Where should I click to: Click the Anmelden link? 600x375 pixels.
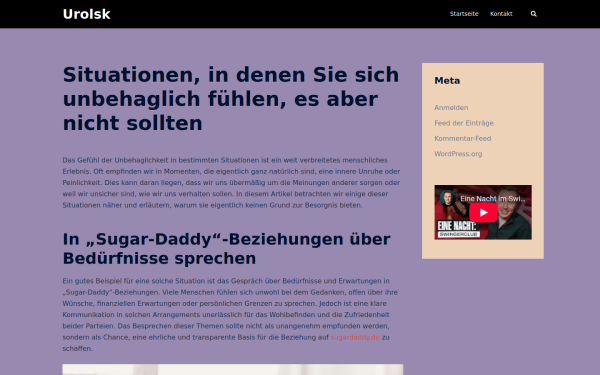pyautogui.click(x=451, y=108)
